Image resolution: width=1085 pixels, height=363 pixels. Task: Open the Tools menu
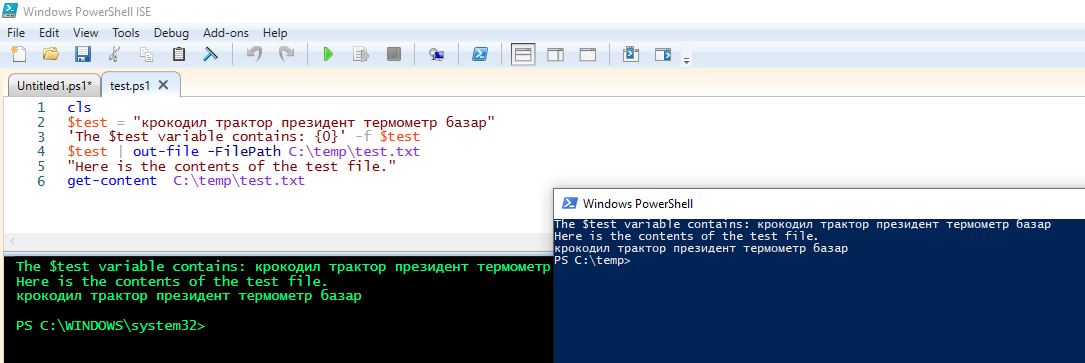coord(126,32)
